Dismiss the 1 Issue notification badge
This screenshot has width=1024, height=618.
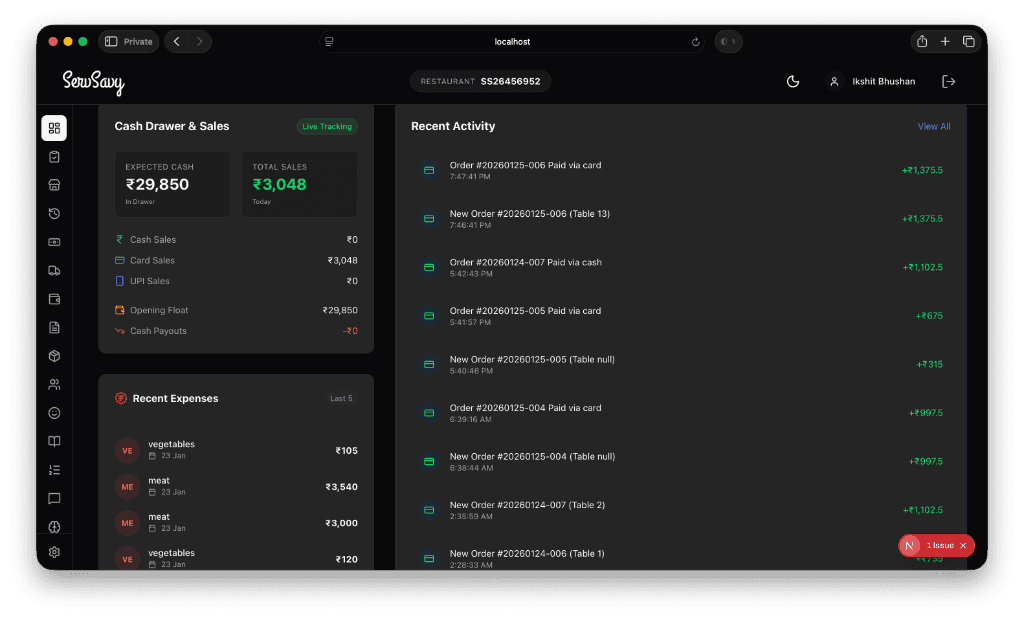click(963, 546)
